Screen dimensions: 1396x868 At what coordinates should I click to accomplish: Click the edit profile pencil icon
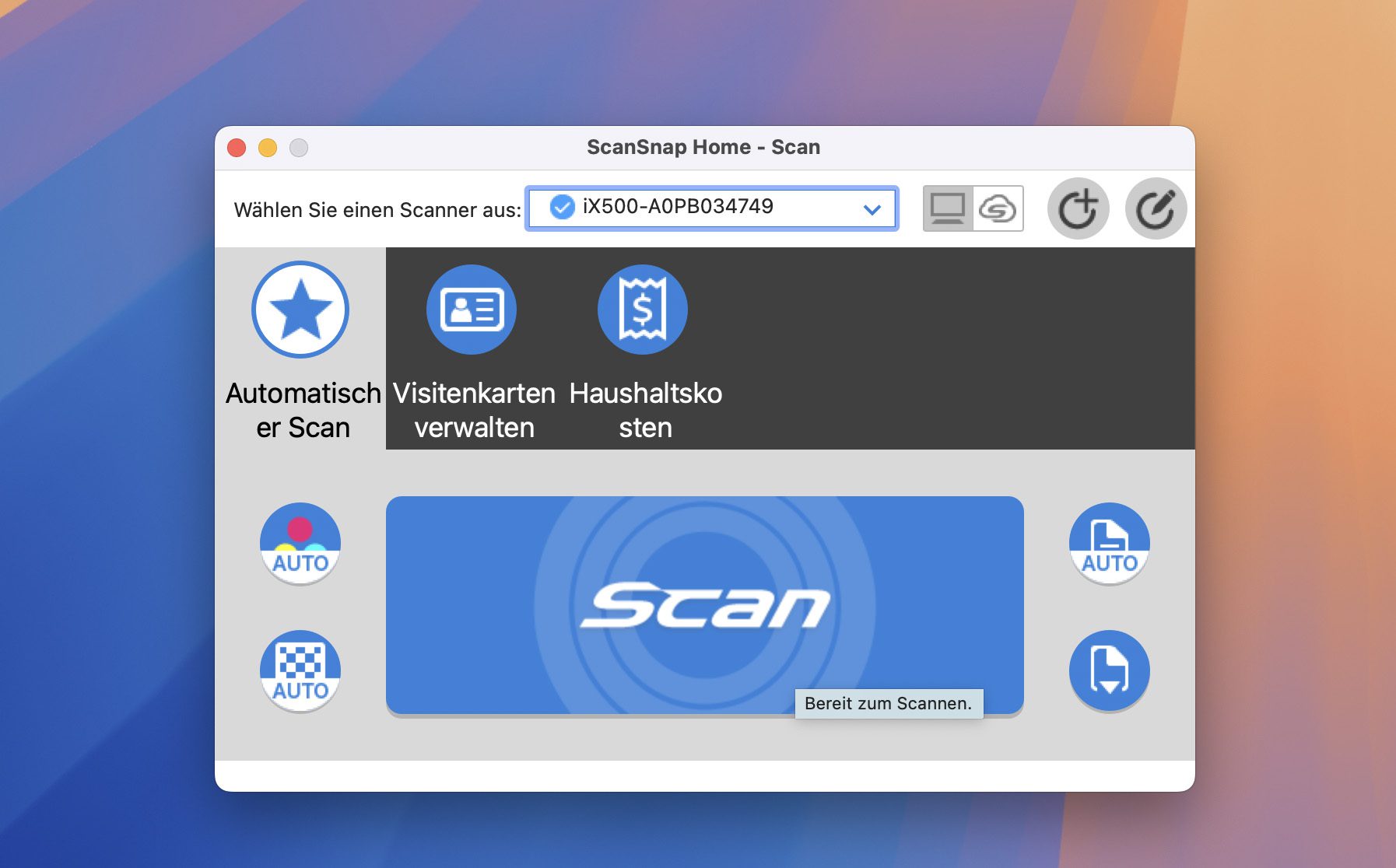coord(1156,208)
